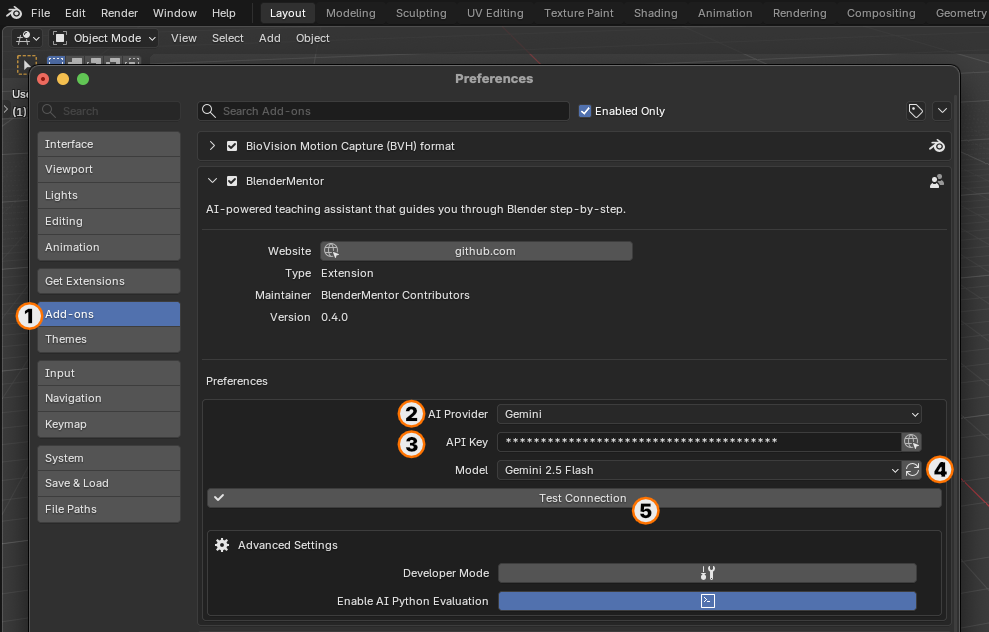Expand the BioVision Motion Capture add-on details

(x=213, y=146)
